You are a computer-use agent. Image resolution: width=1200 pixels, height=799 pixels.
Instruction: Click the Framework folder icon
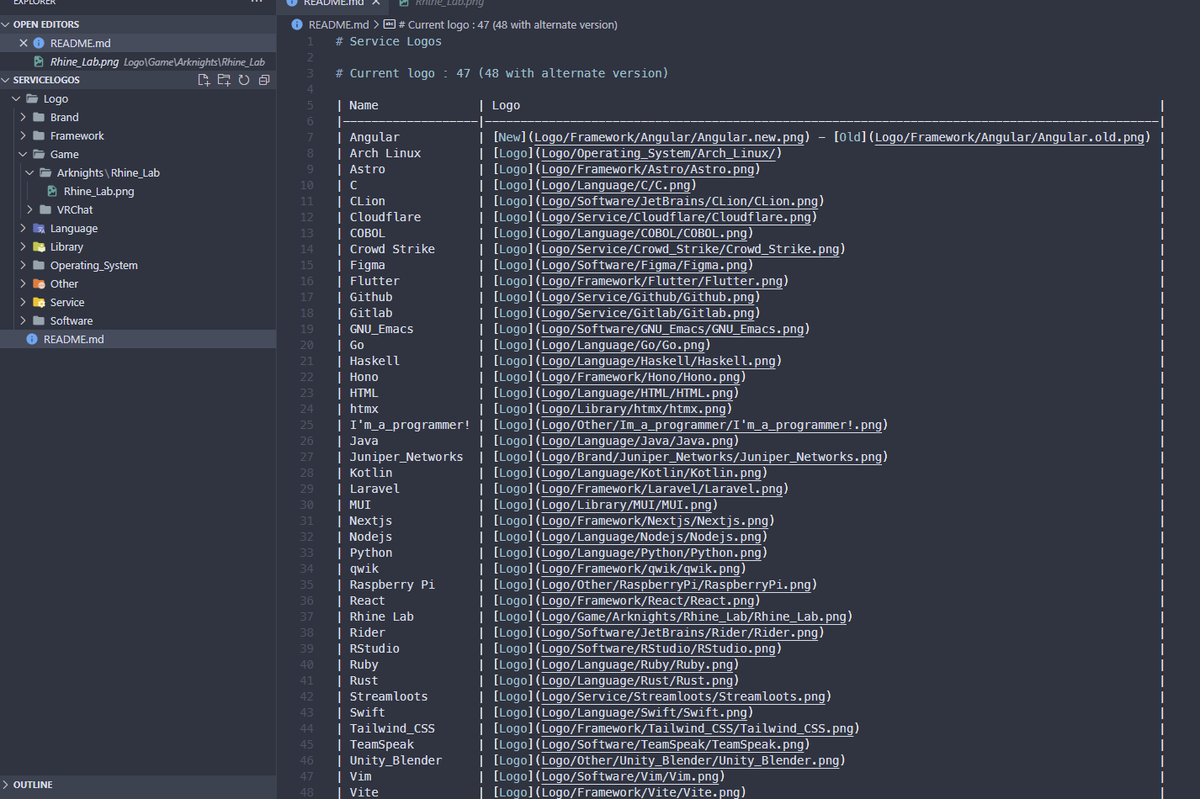(39, 135)
